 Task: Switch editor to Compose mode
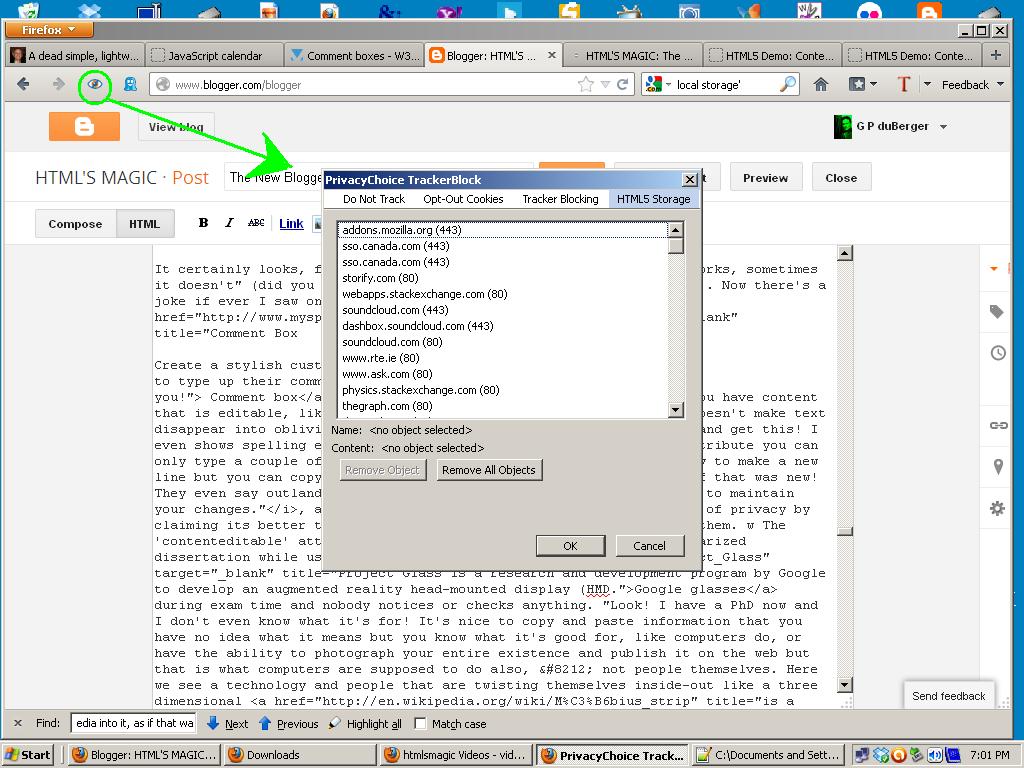75,224
